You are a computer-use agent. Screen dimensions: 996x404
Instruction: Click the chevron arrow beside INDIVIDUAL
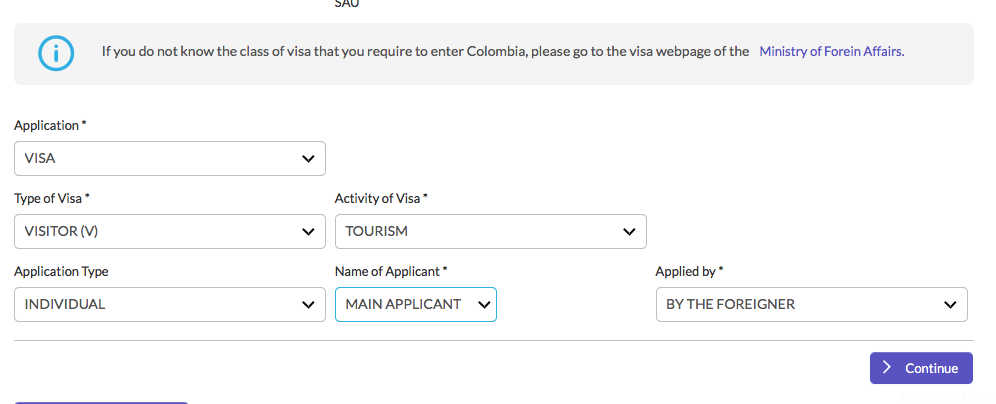307,305
